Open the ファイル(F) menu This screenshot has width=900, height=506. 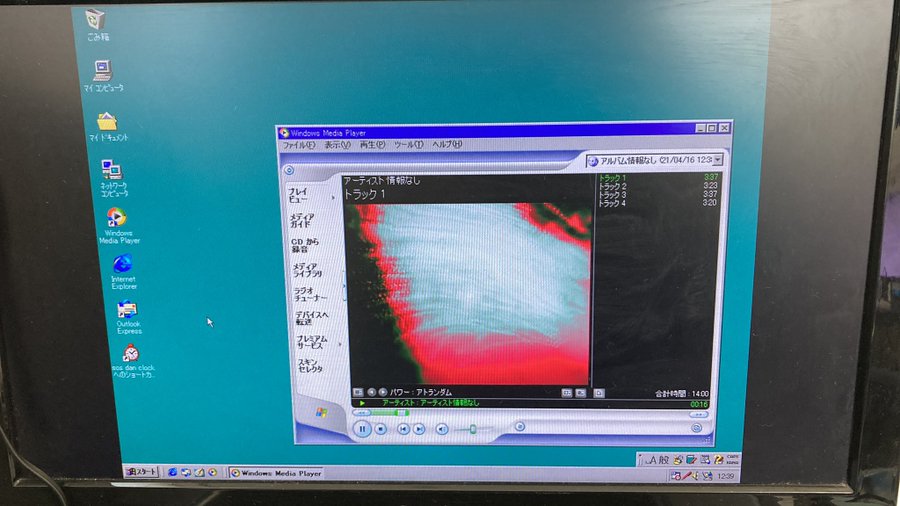pos(298,145)
